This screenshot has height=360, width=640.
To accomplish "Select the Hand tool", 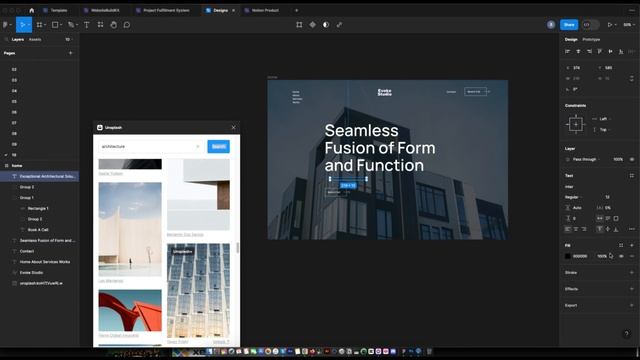I will pyautogui.click(x=113, y=25).
